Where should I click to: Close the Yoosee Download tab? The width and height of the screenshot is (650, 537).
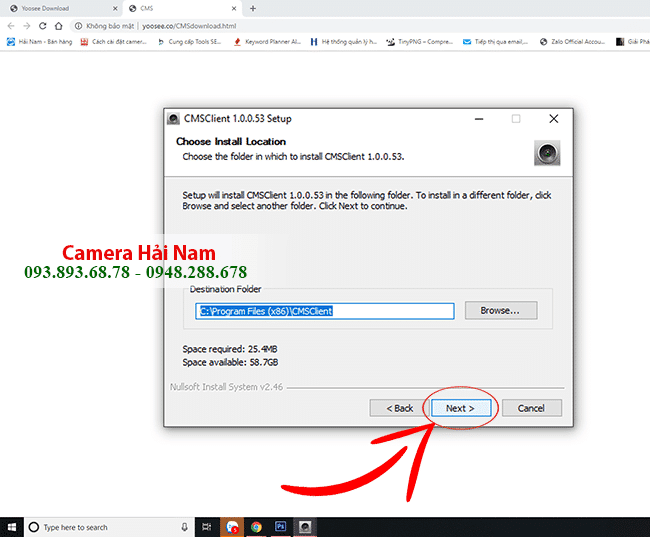click(x=115, y=8)
